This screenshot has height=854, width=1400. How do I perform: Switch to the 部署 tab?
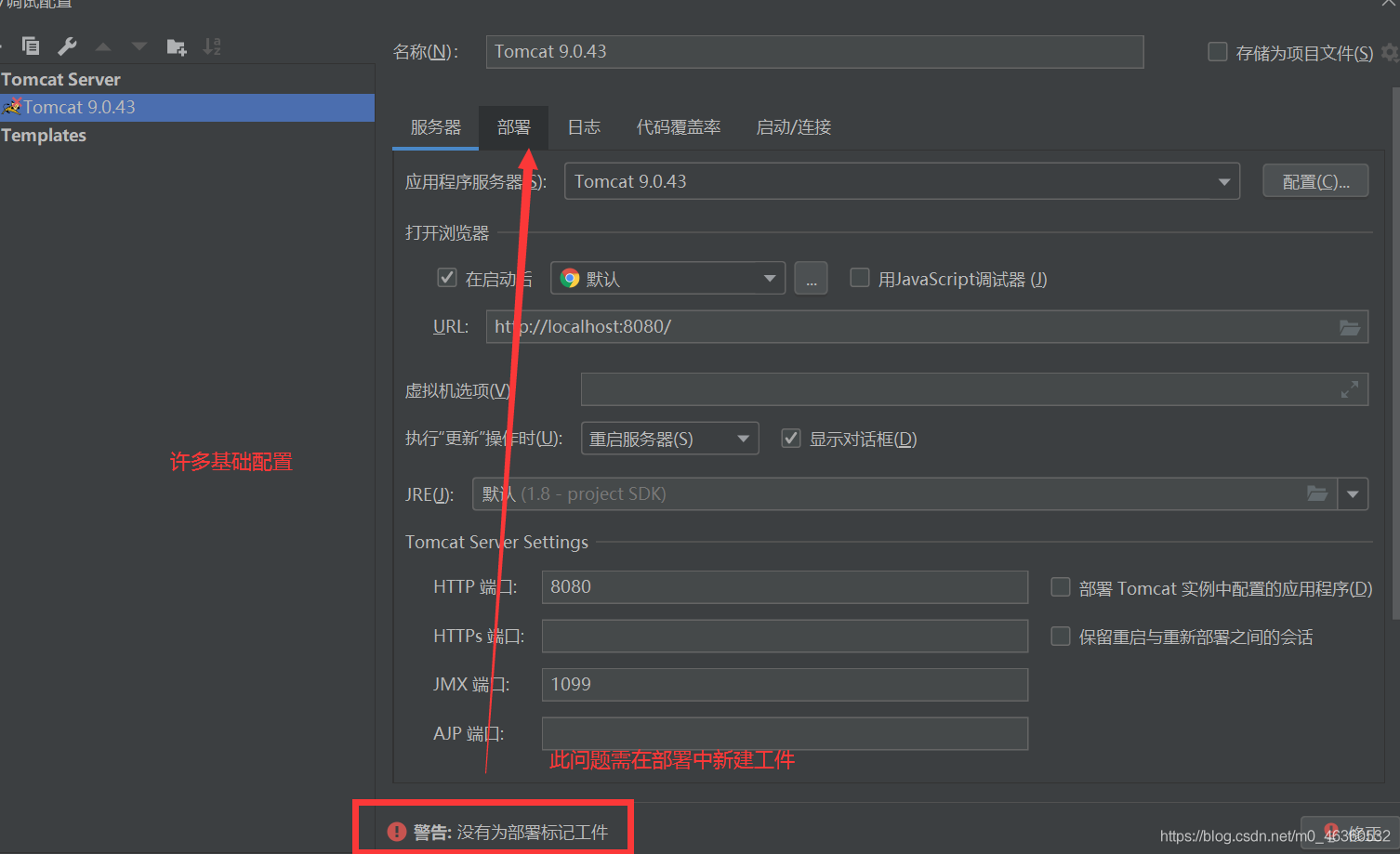coord(513,127)
